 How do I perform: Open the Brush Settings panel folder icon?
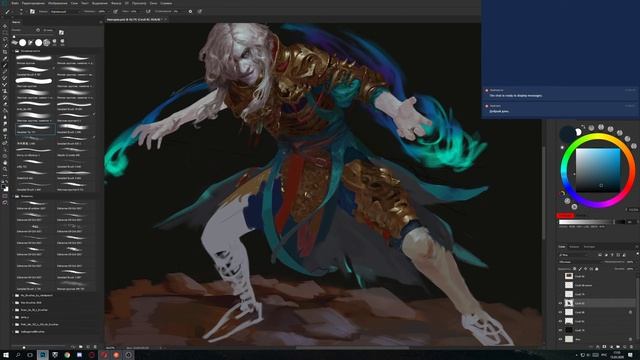32,11
